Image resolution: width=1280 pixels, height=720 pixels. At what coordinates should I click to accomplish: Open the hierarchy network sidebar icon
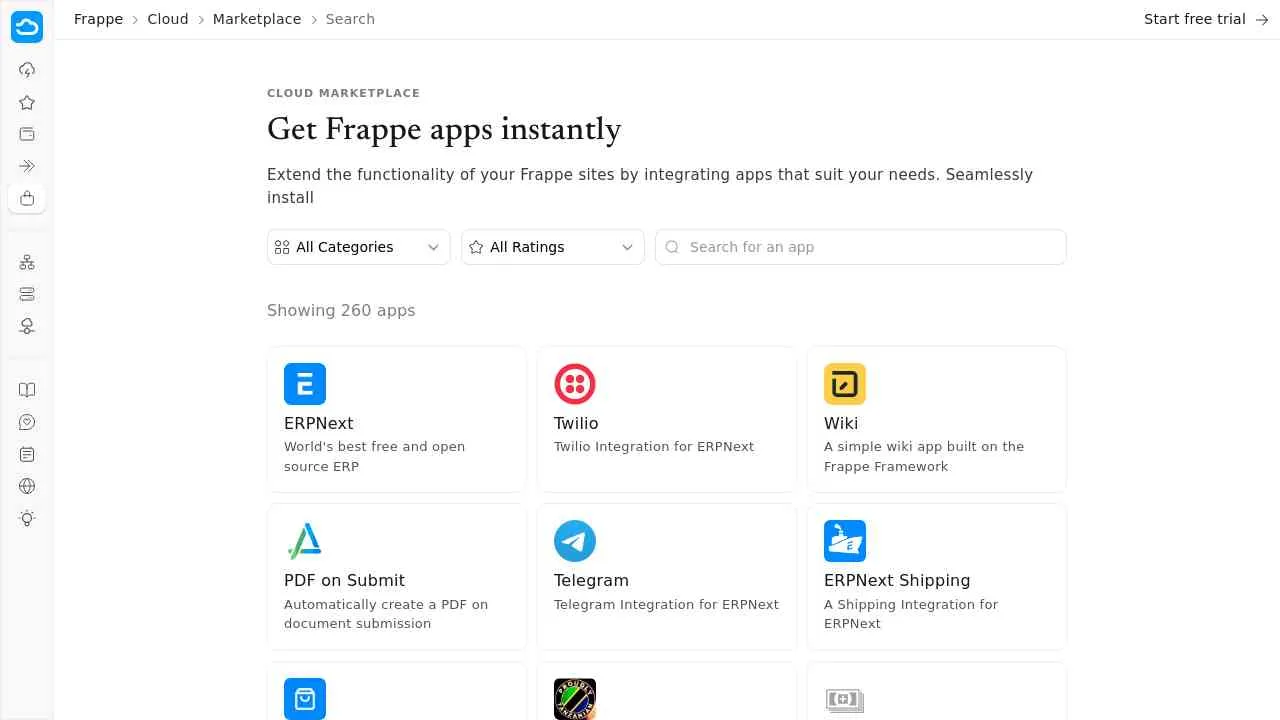click(x=27, y=262)
